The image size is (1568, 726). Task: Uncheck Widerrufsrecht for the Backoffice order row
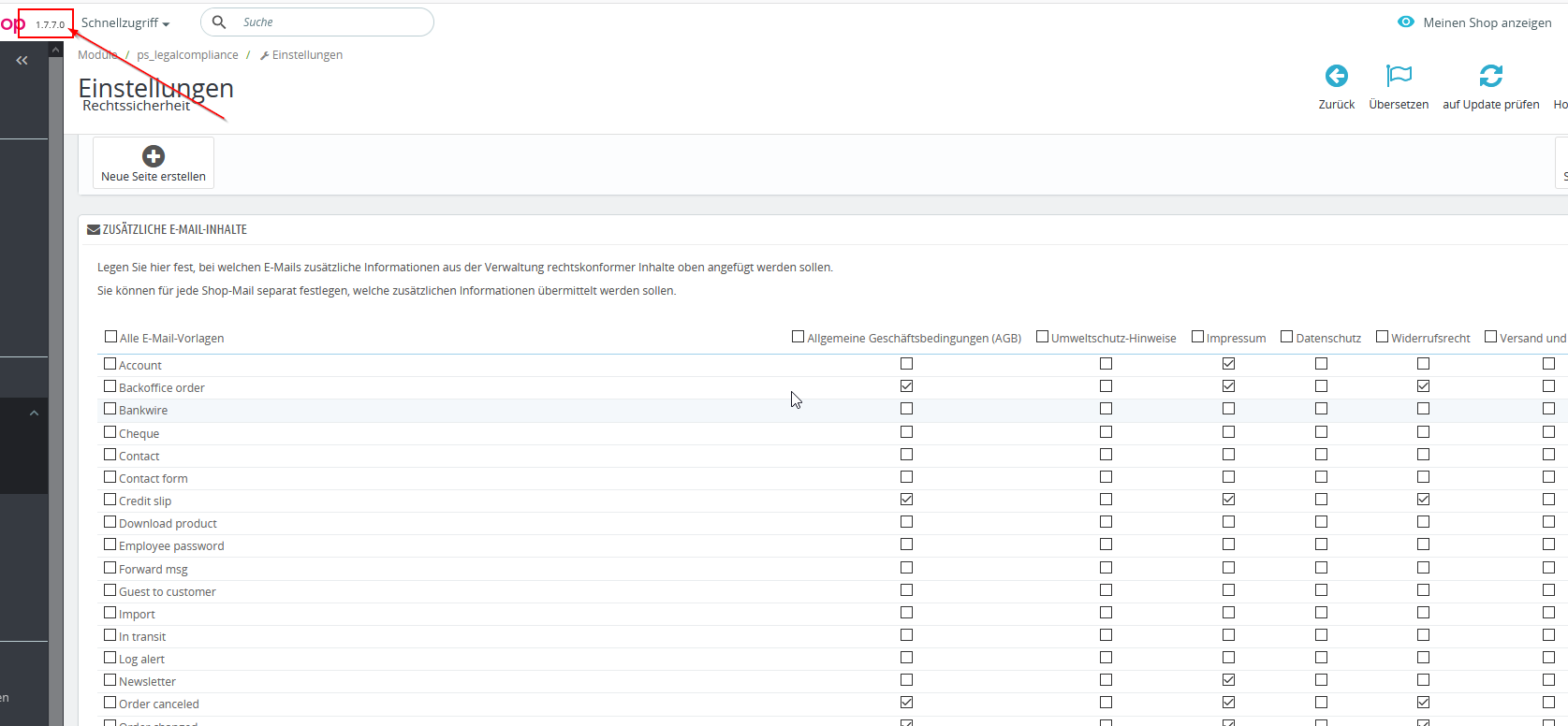1423,385
